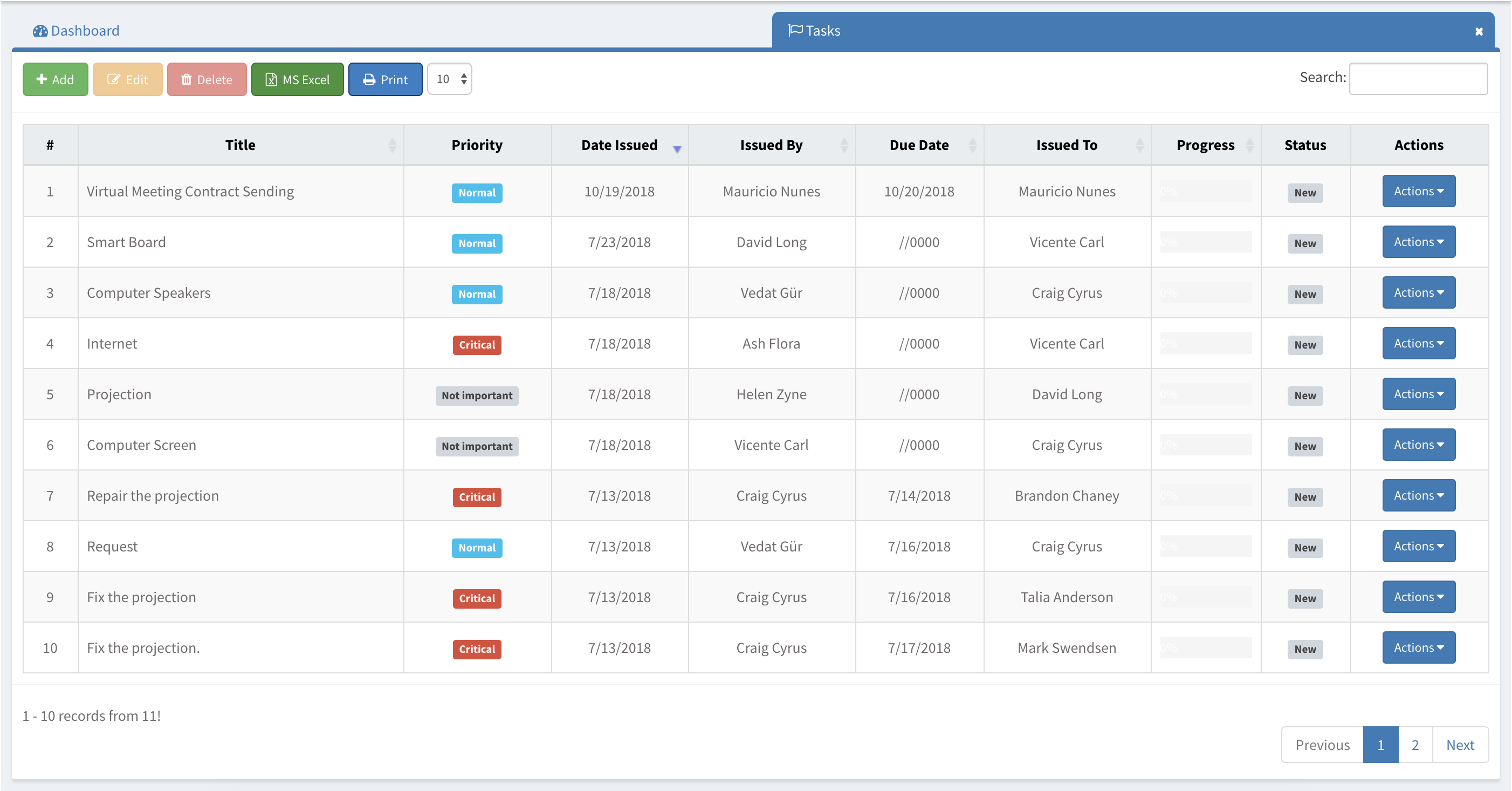Close the Tasks tab with X
The image size is (1512, 791).
1479,32
